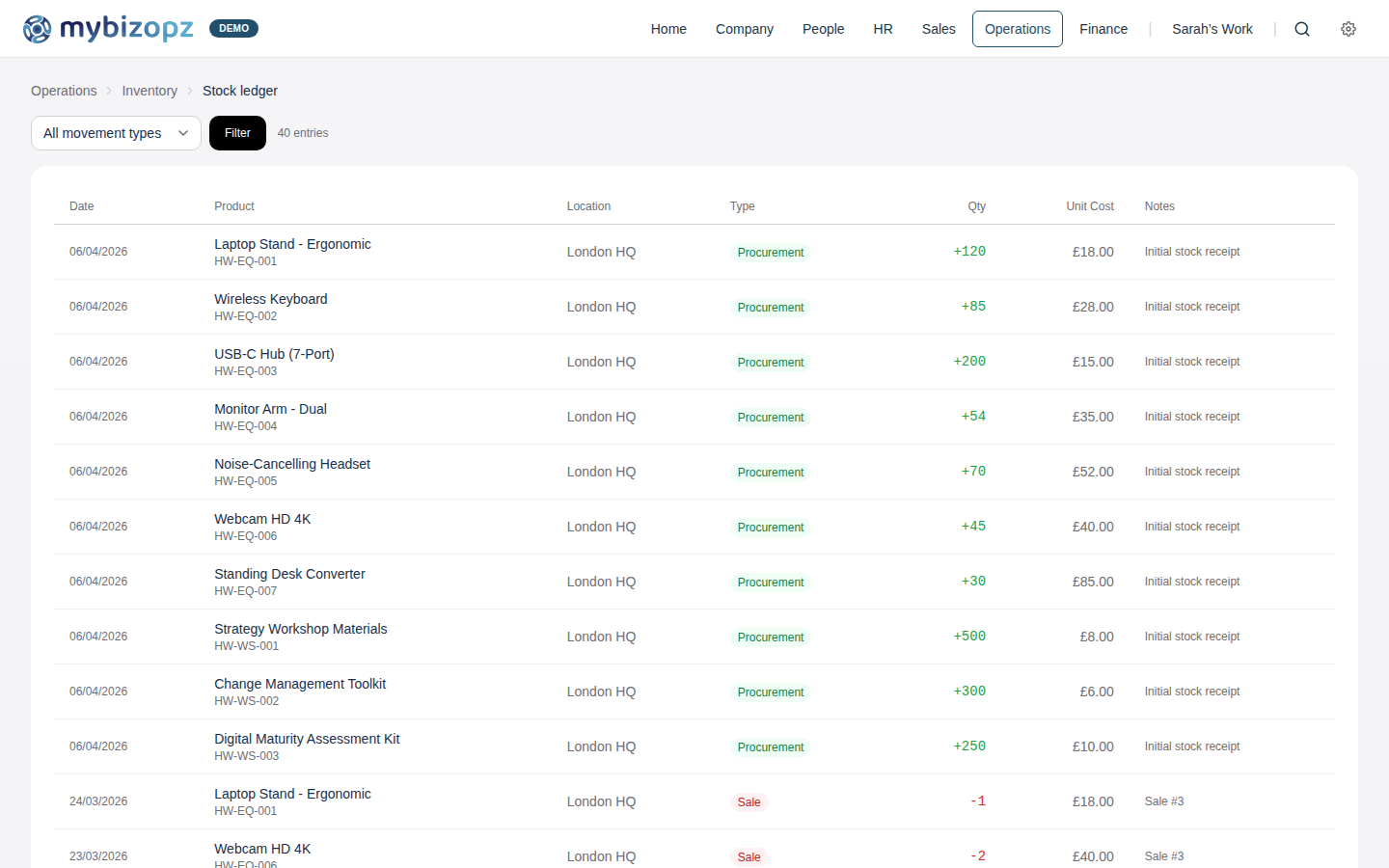Open the settings gear

(1348, 29)
